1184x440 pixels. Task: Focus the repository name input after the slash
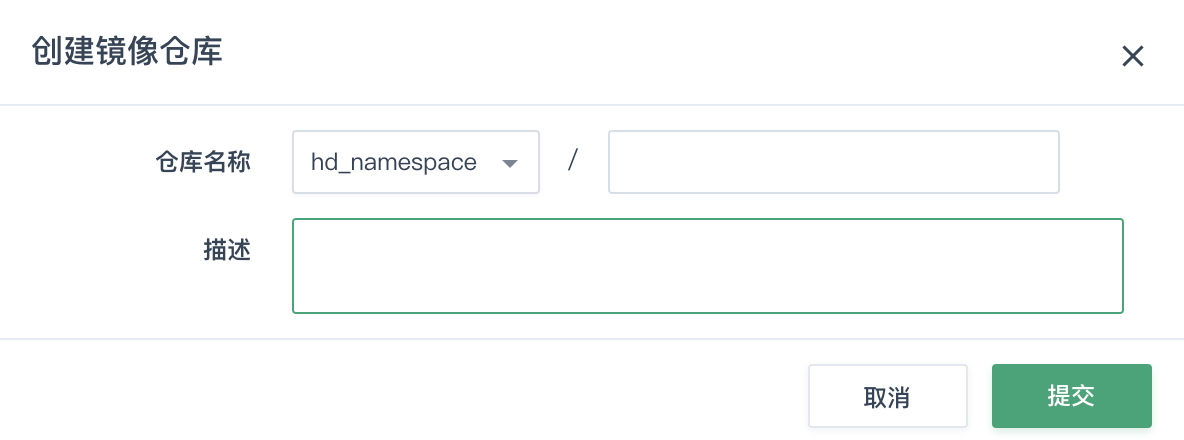click(834, 162)
